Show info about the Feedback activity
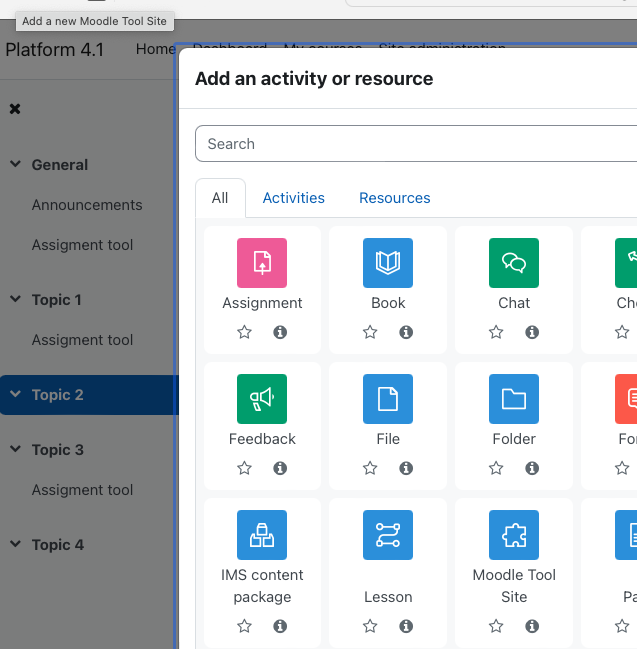The image size is (637, 649). (280, 468)
